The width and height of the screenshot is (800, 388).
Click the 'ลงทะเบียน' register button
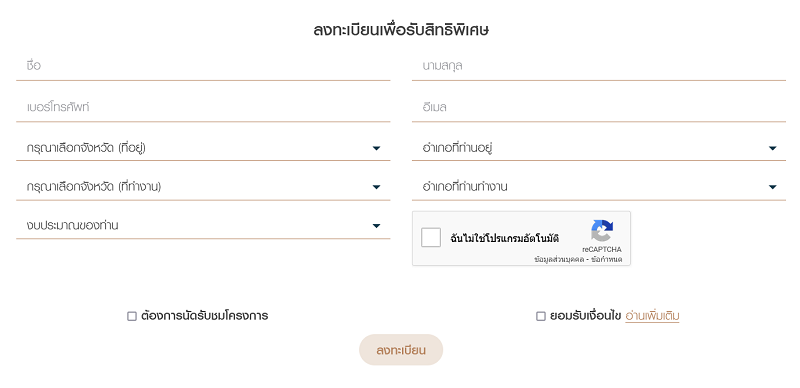click(401, 350)
